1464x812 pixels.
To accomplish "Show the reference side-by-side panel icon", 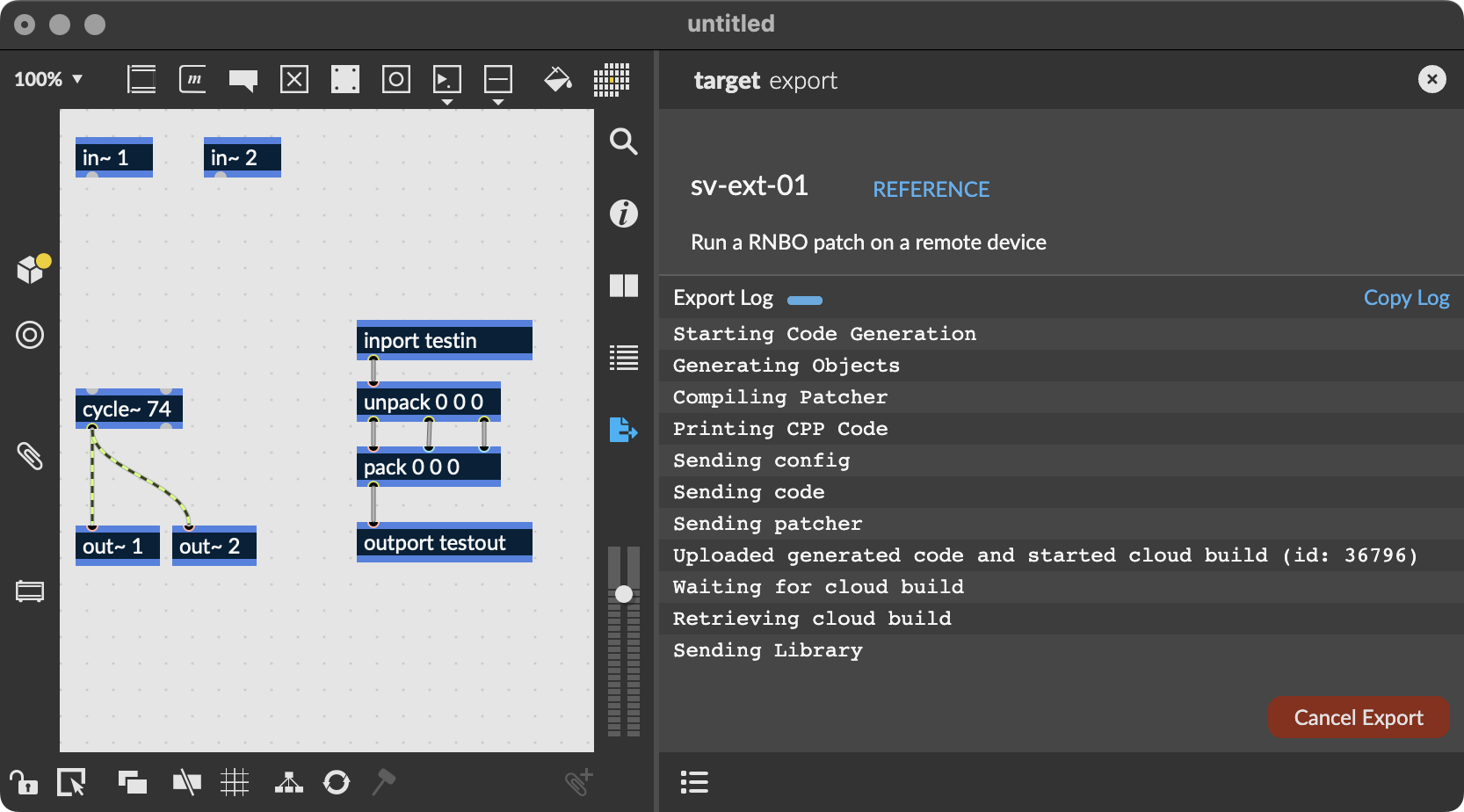I will [x=624, y=286].
